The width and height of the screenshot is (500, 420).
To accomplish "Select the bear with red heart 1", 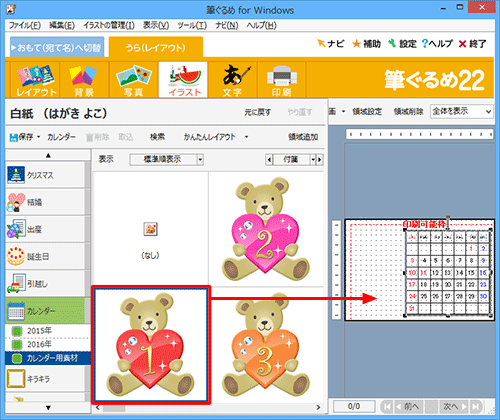I will [x=150, y=345].
